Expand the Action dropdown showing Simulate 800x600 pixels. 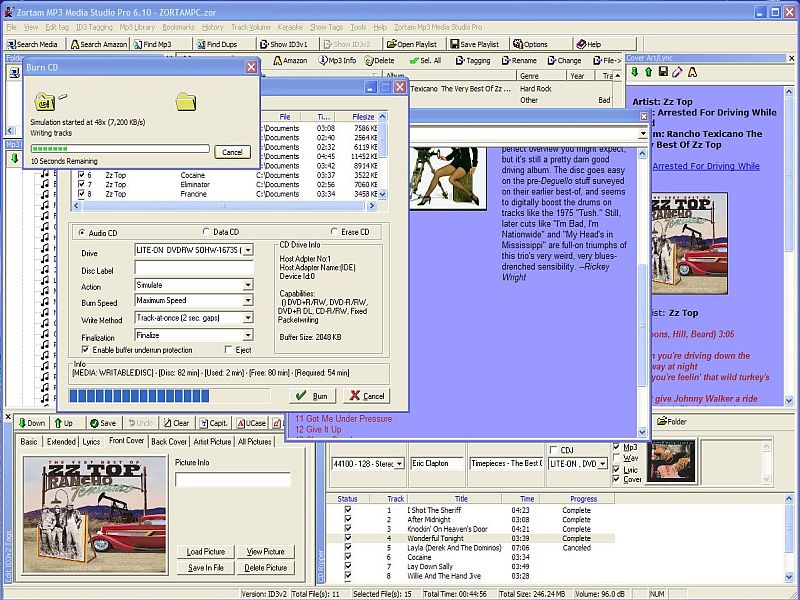tap(248, 285)
